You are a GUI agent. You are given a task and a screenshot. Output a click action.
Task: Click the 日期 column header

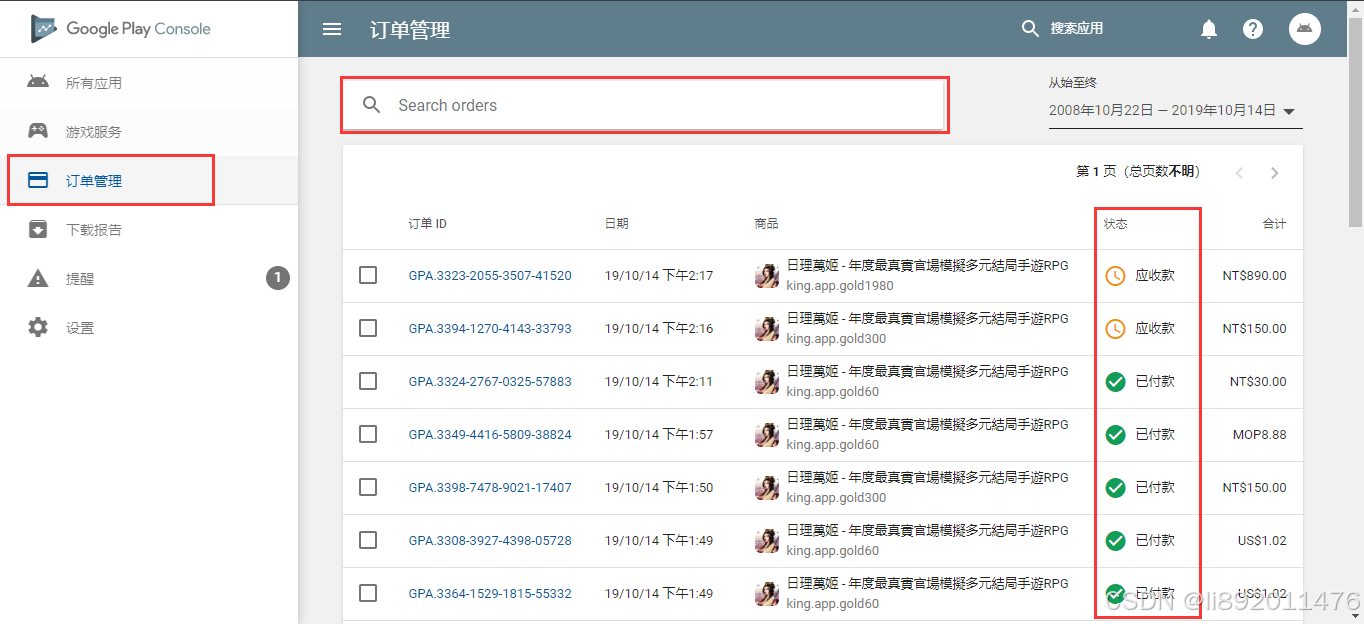(617, 223)
